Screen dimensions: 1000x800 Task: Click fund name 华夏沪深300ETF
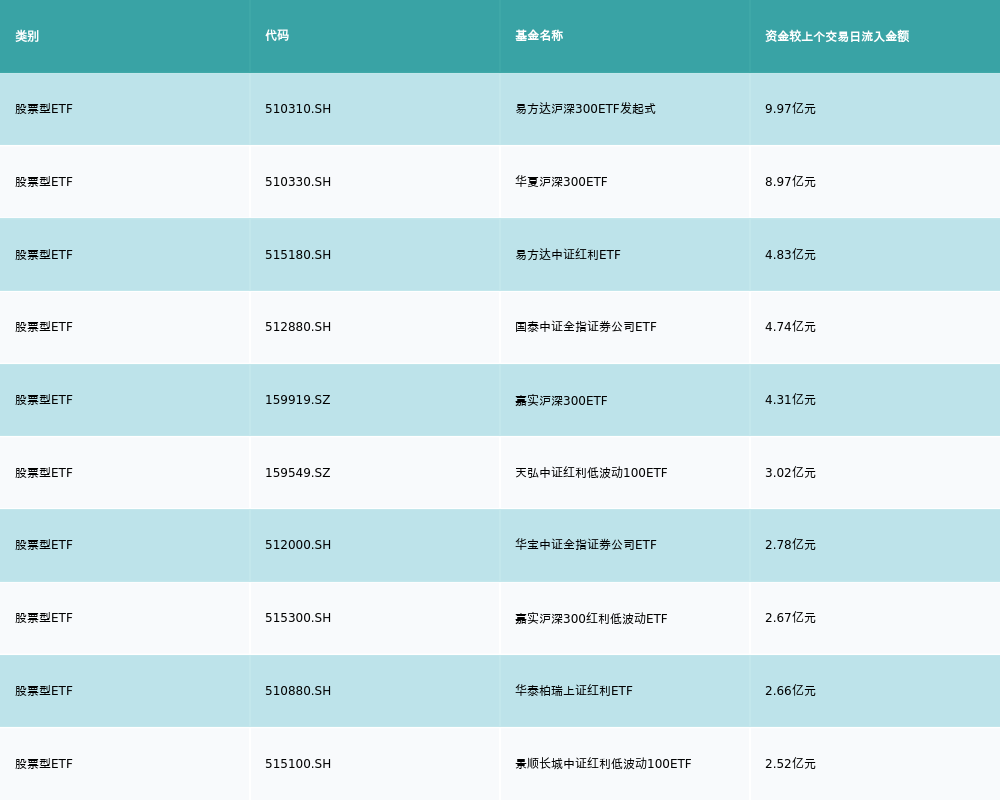[x=561, y=182]
